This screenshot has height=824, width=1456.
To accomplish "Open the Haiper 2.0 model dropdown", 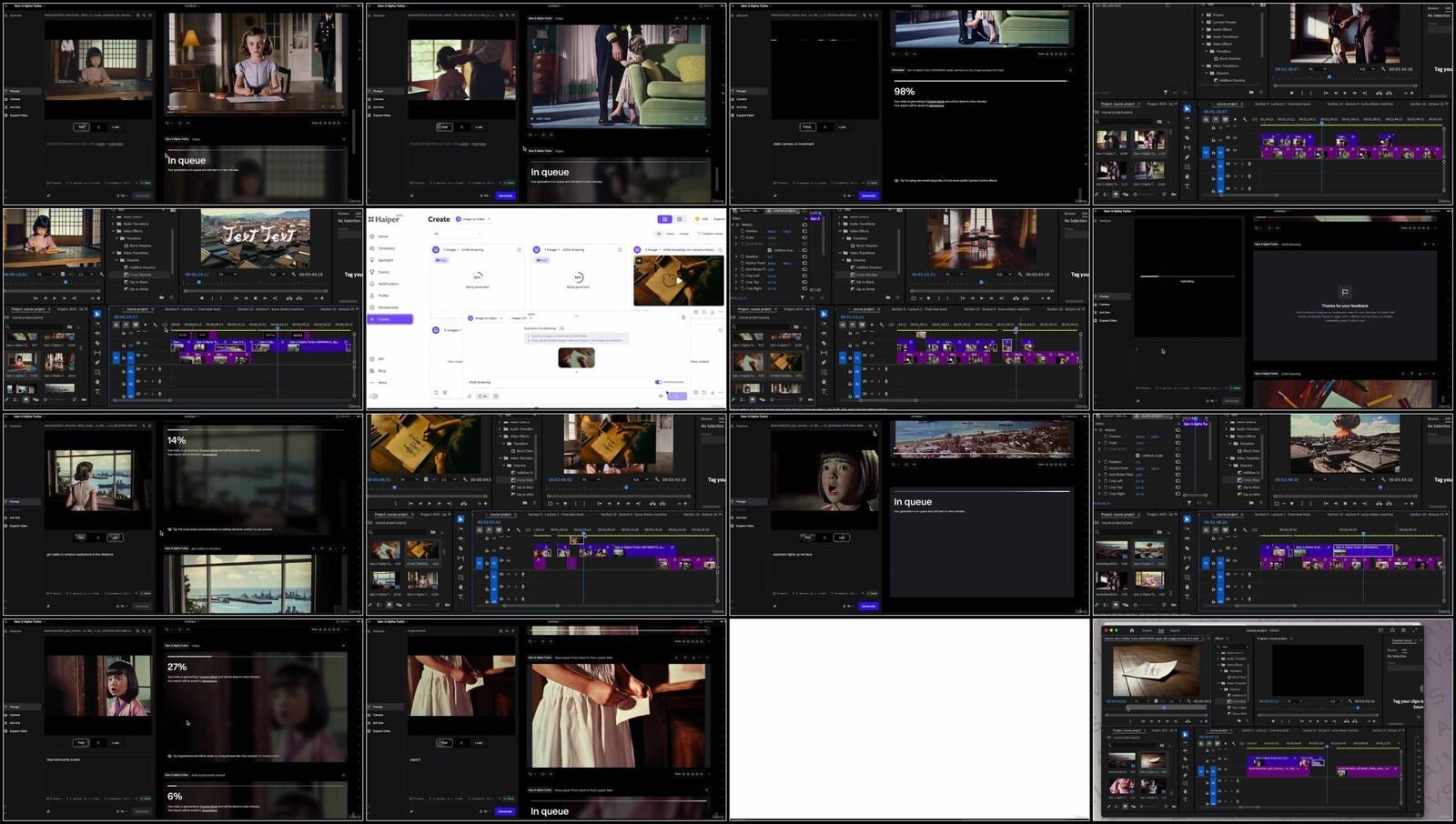I will [521, 318].
